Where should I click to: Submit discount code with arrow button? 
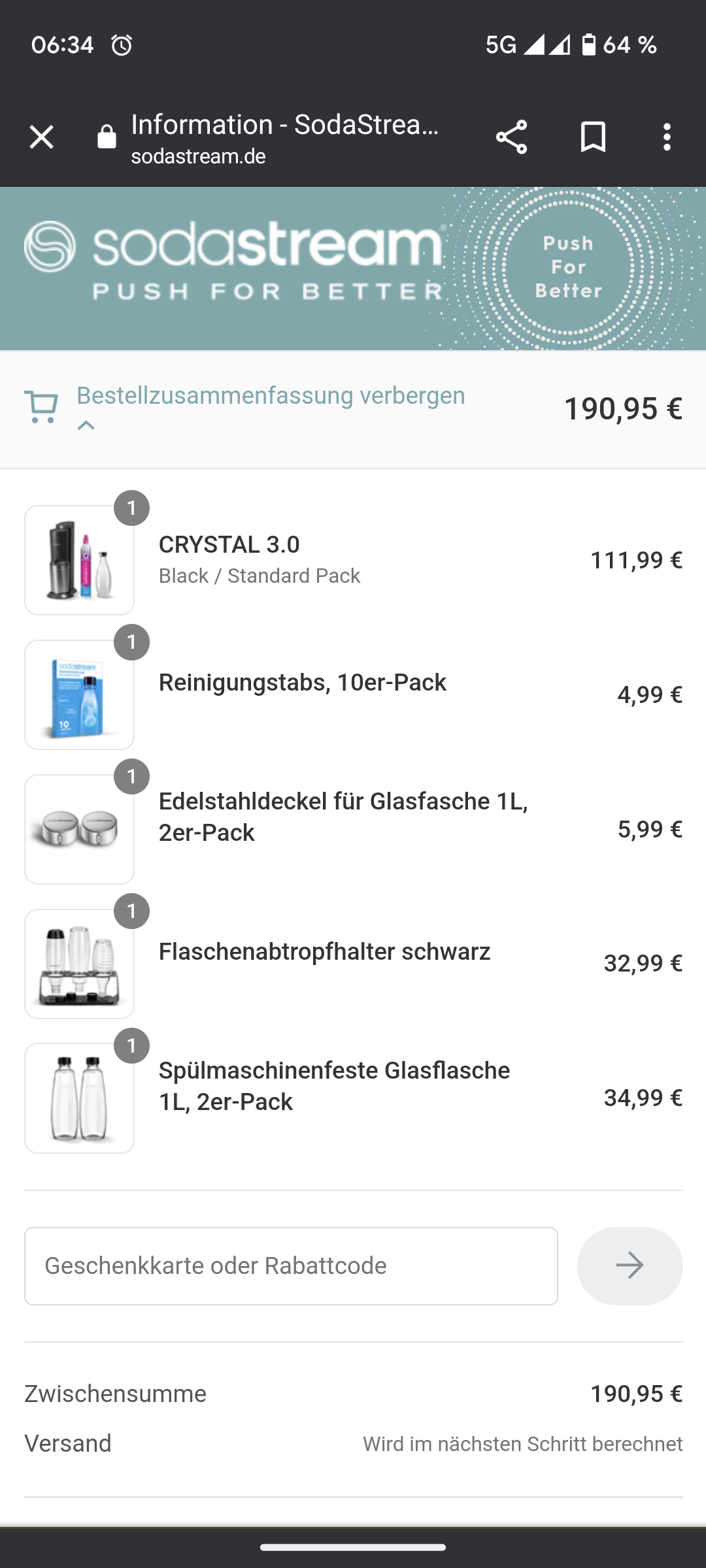click(x=630, y=1266)
